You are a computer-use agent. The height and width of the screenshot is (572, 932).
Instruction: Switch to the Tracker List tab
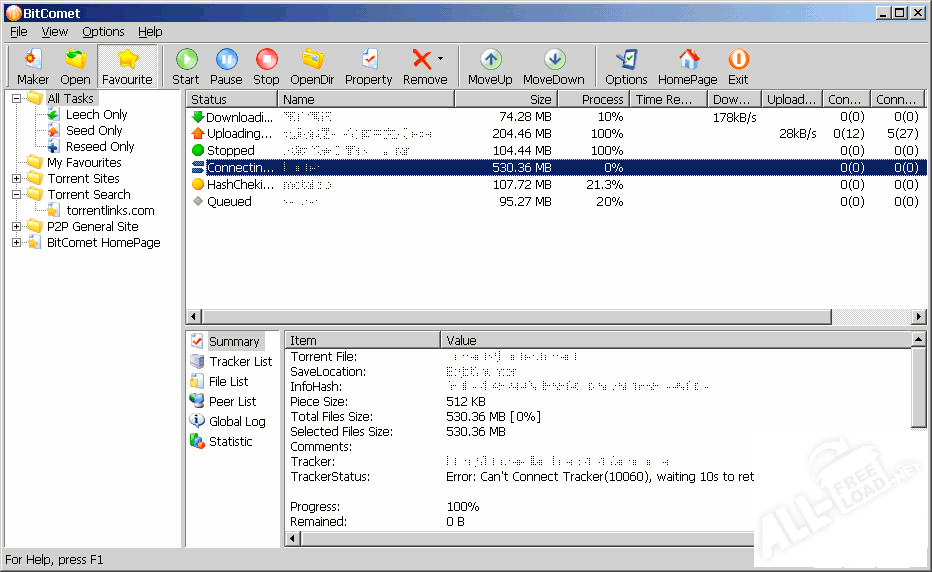[240, 361]
